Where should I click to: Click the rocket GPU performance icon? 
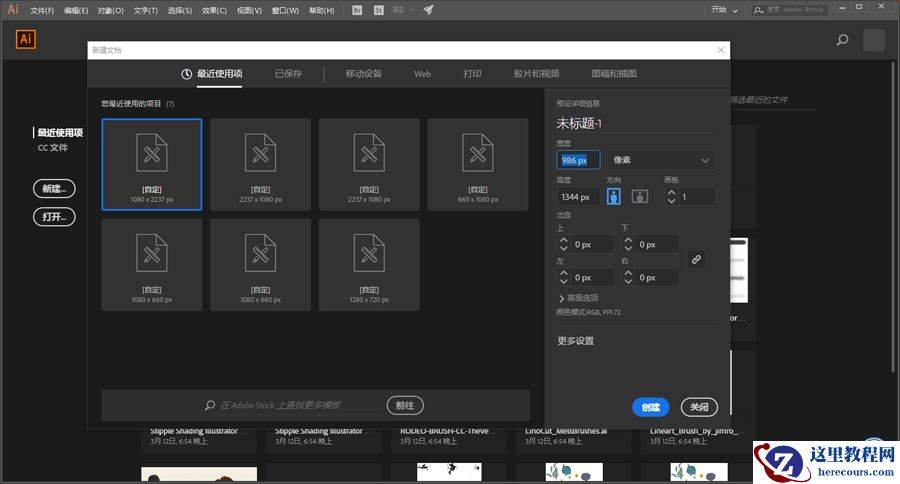pyautogui.click(x=428, y=10)
